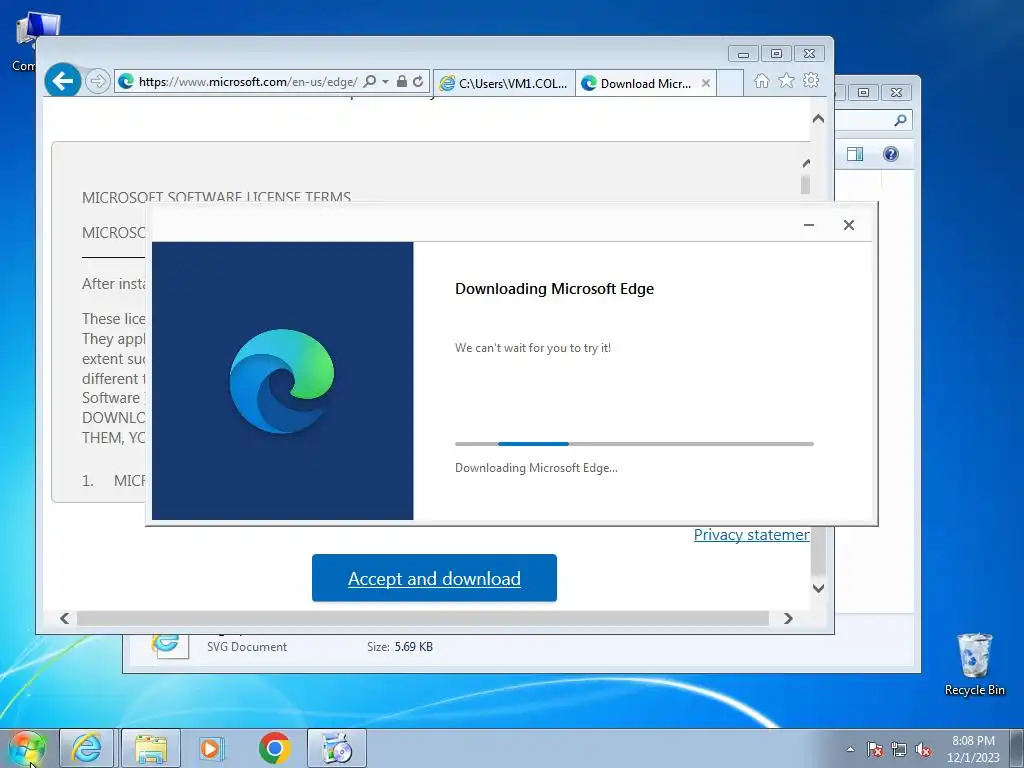Minimize the Internet Explorer window
This screenshot has height=768, width=1024.
click(743, 54)
